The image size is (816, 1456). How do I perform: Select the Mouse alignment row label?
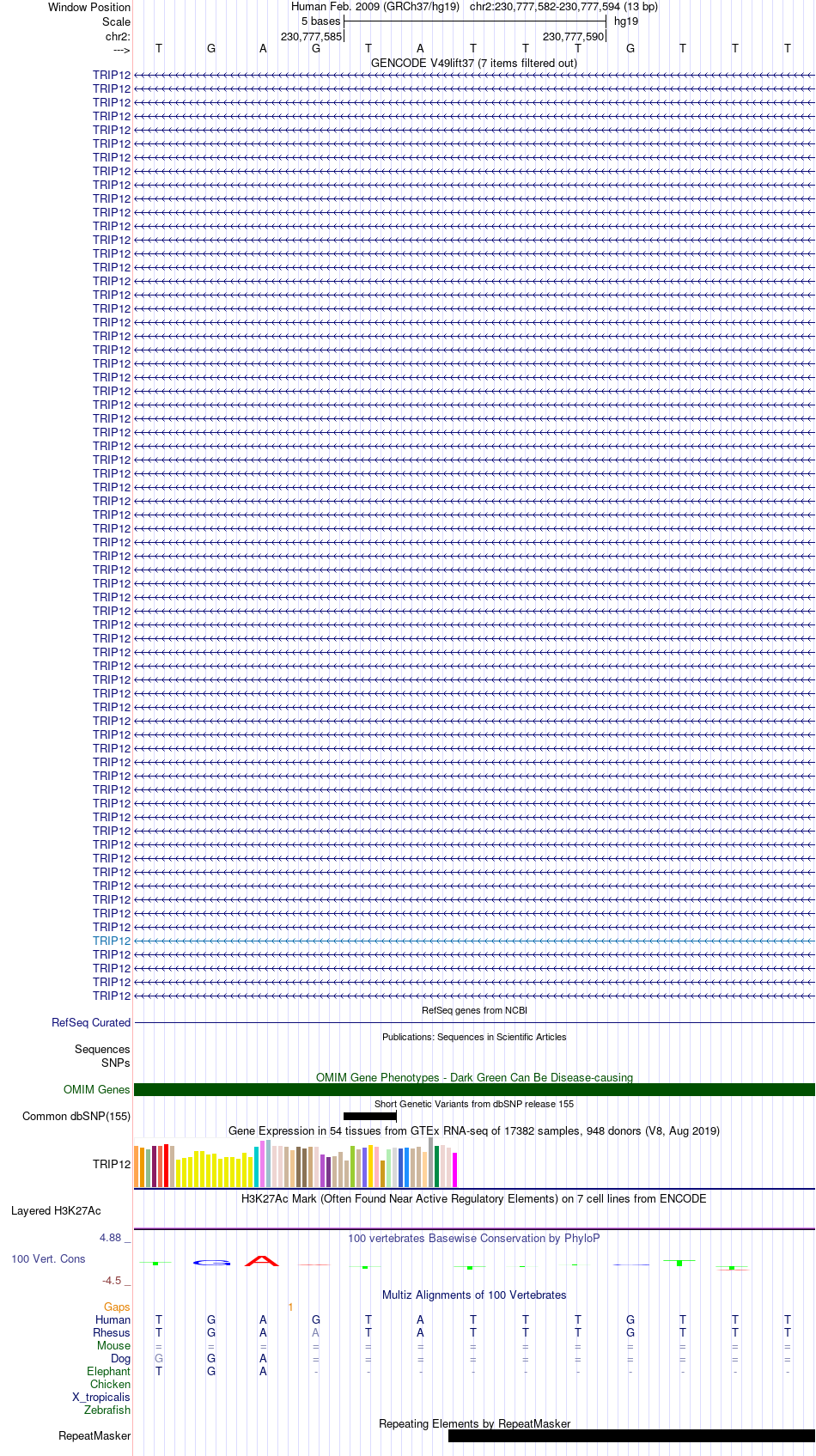coord(114,1345)
